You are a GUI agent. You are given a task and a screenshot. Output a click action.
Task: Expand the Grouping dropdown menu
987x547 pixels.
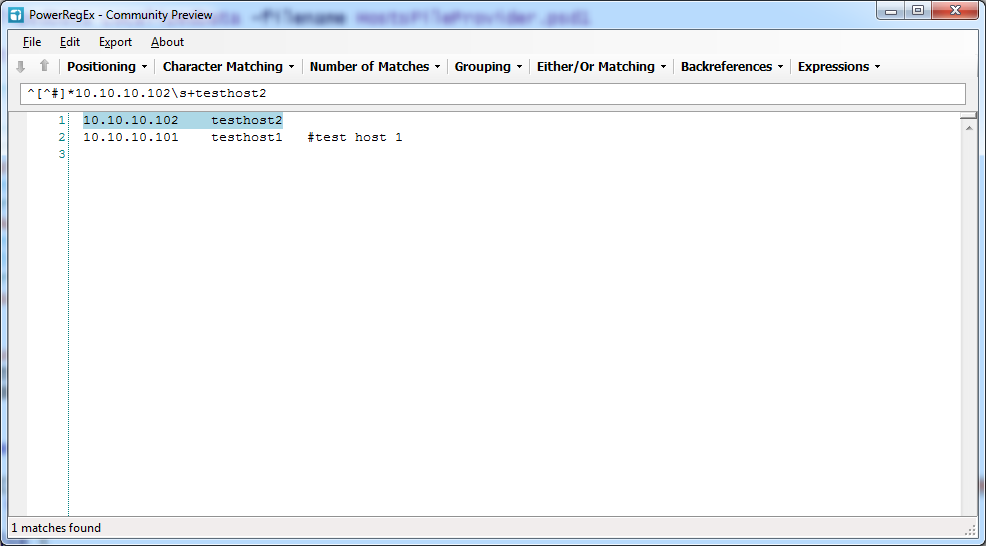(489, 66)
